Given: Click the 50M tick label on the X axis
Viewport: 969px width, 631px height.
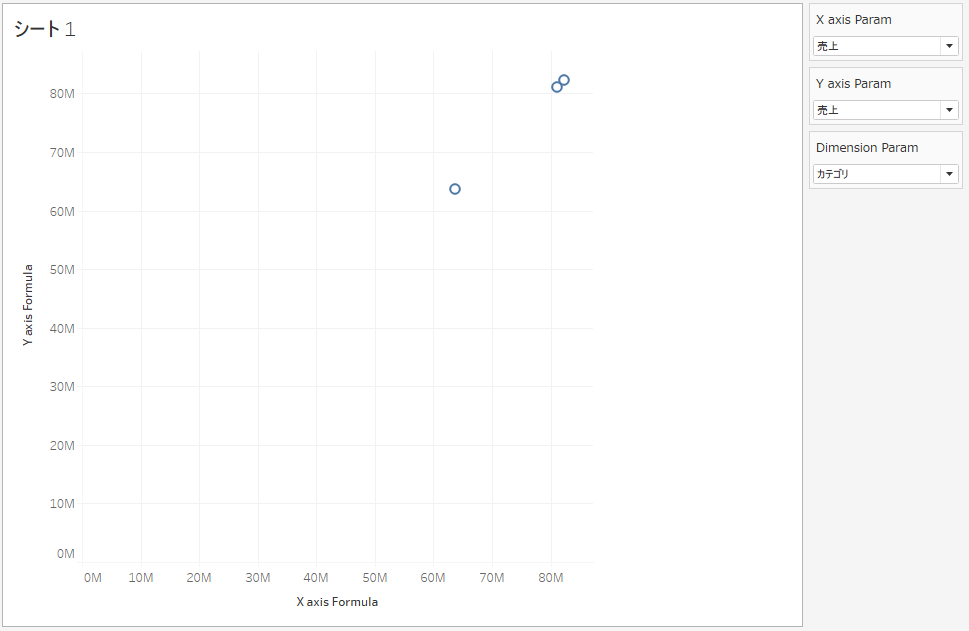Looking at the screenshot, I should click(375, 578).
